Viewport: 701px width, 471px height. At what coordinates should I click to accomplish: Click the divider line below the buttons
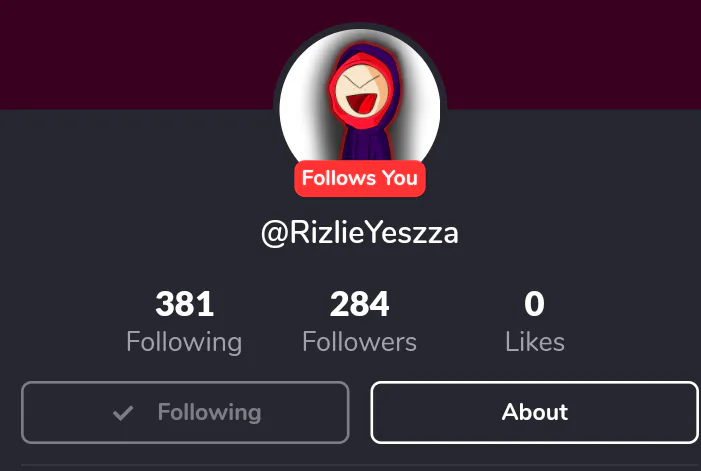pos(361,465)
